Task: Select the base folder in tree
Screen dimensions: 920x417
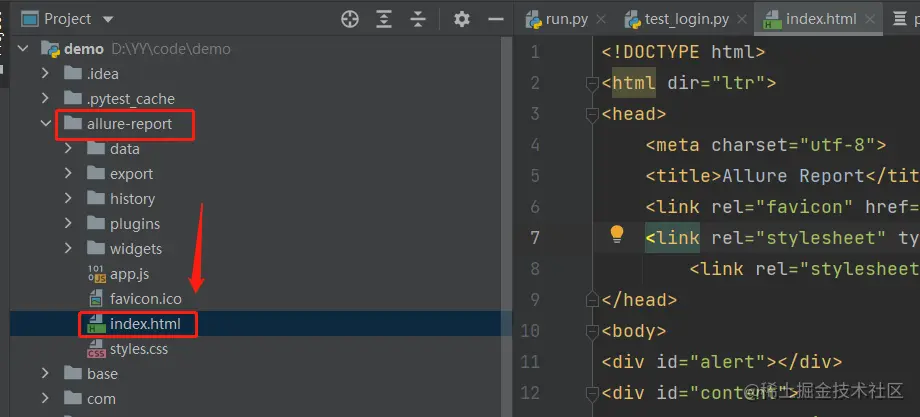Action: [x=102, y=374]
